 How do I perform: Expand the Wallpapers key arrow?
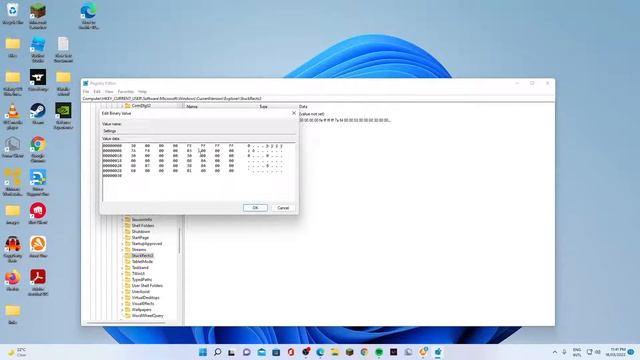[x=122, y=310]
